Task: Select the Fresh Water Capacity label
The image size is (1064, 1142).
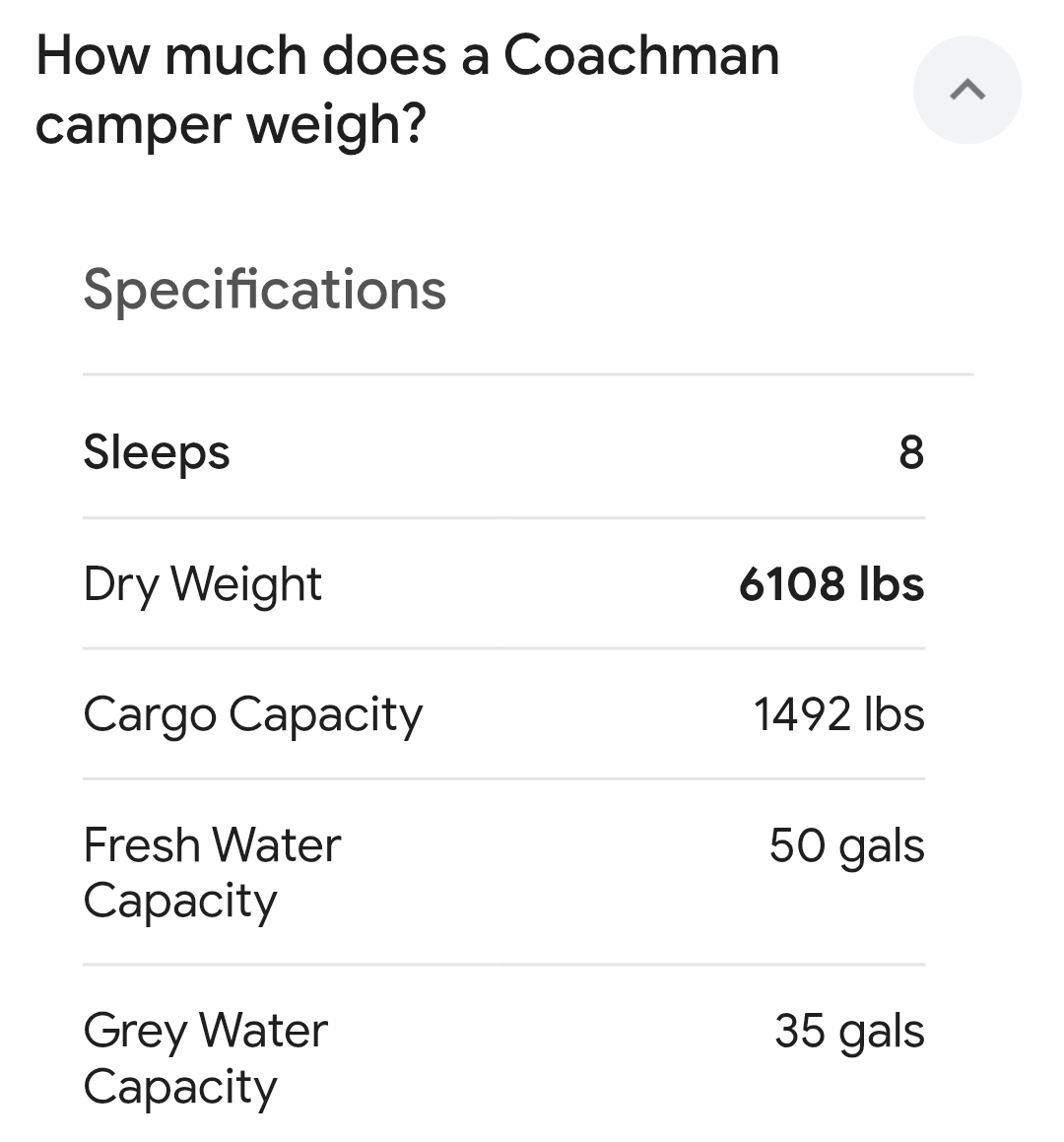Action: pos(212,873)
